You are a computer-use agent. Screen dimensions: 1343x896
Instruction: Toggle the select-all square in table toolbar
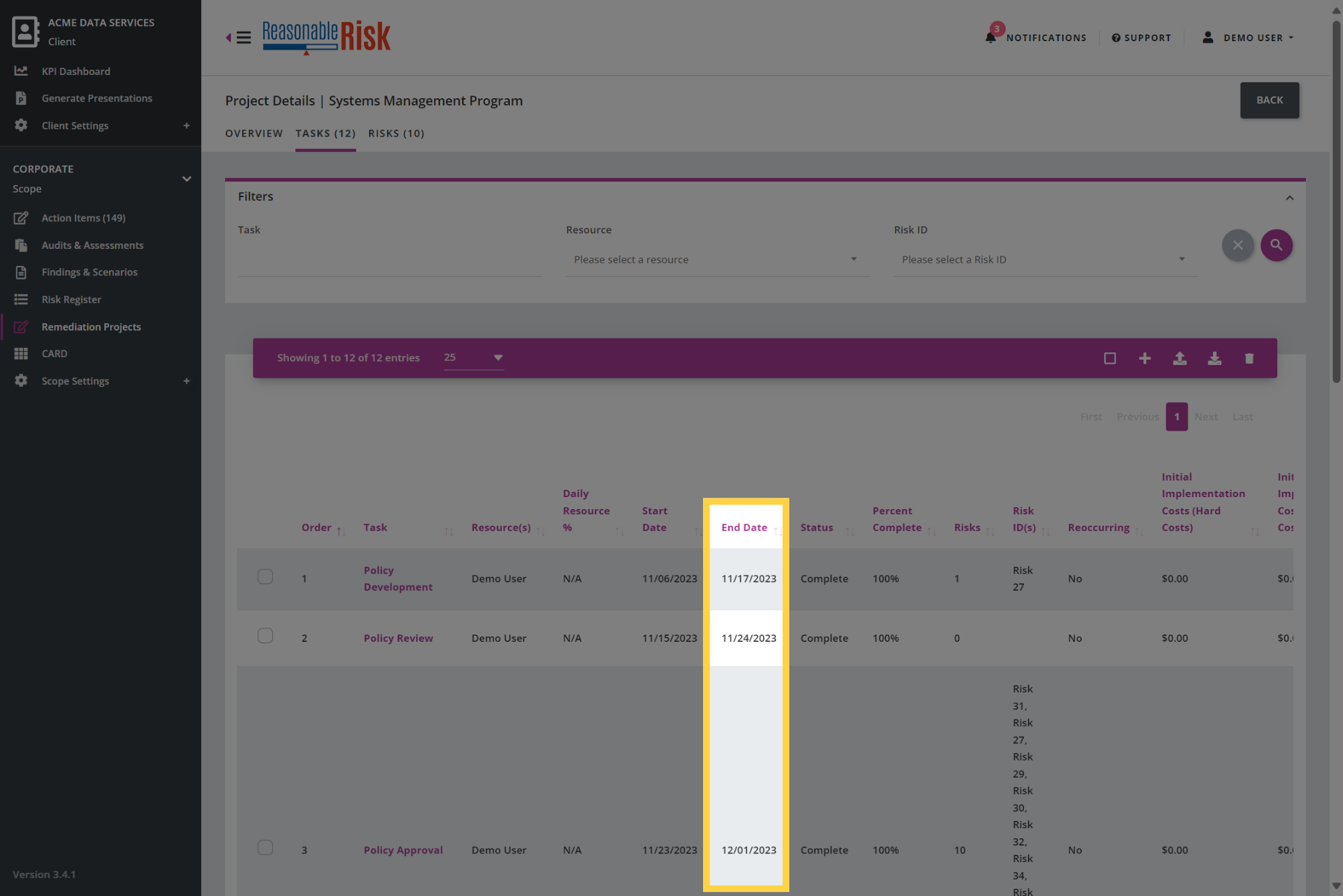click(x=1109, y=358)
